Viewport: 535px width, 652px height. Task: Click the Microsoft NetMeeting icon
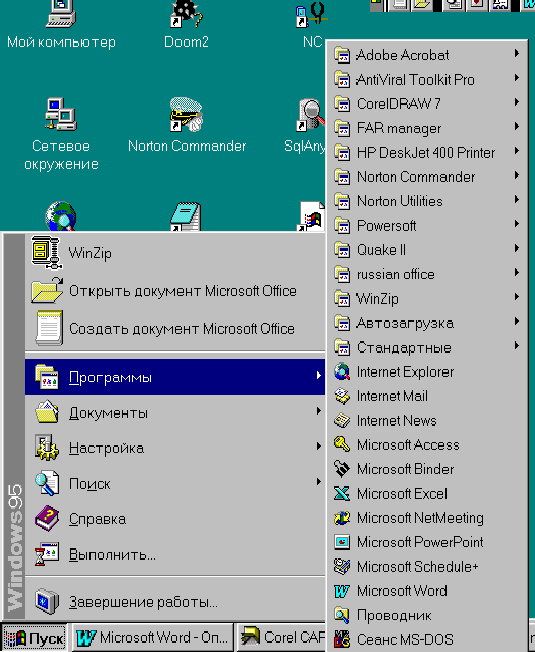coord(342,518)
